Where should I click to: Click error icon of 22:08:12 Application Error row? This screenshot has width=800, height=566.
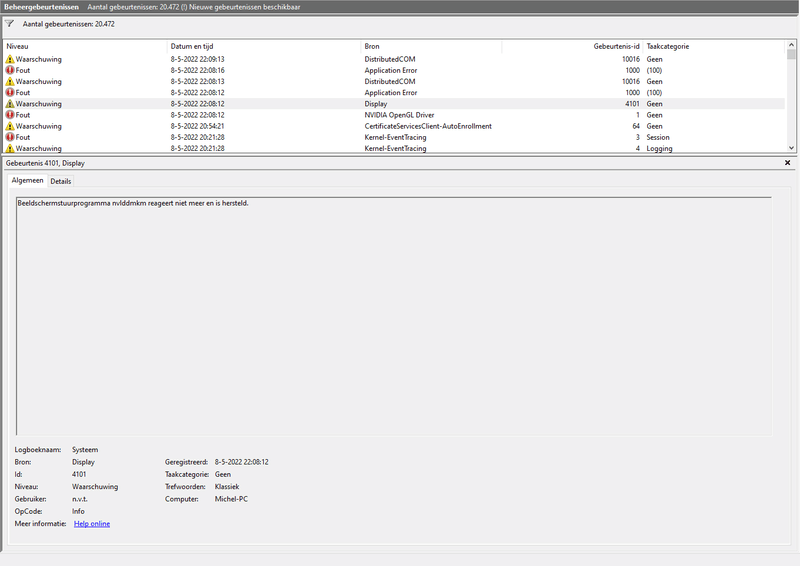pyautogui.click(x=10, y=92)
